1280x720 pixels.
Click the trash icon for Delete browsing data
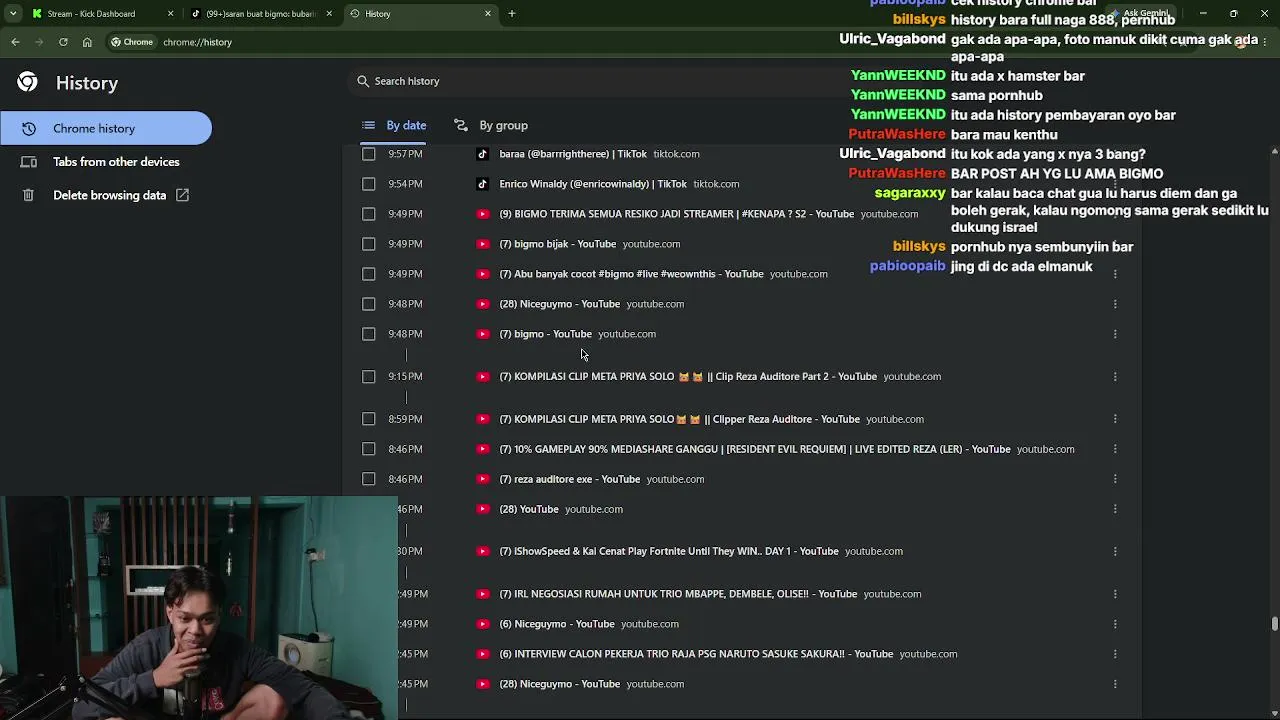(x=29, y=195)
